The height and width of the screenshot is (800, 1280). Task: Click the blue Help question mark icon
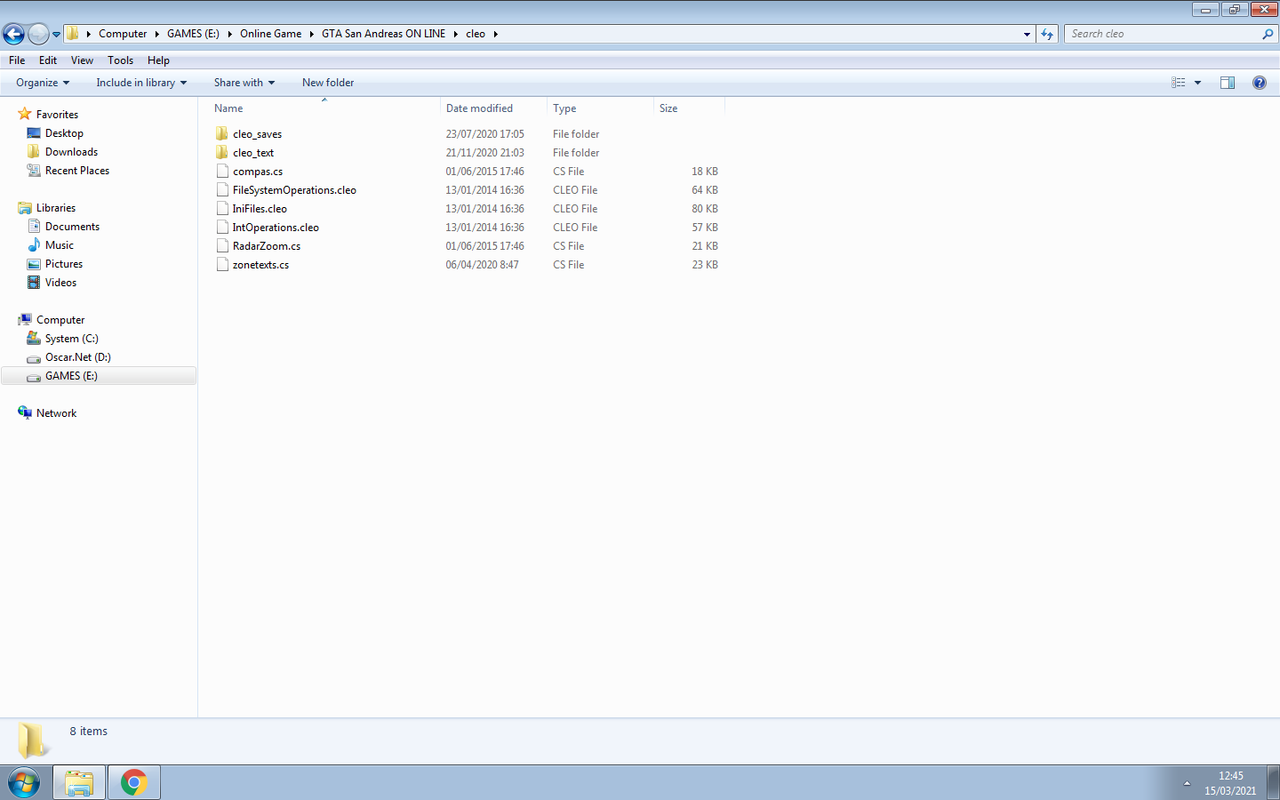(x=1260, y=83)
